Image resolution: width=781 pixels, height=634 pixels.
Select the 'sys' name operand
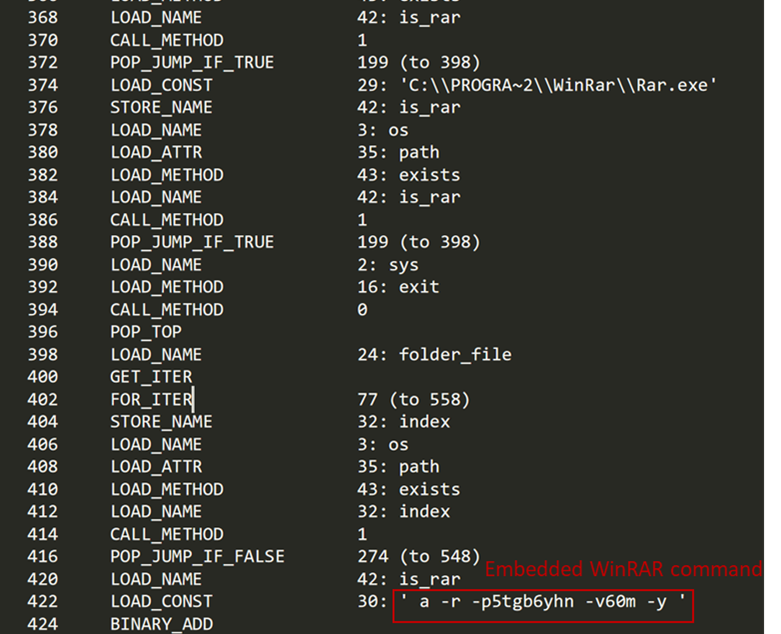tap(403, 265)
